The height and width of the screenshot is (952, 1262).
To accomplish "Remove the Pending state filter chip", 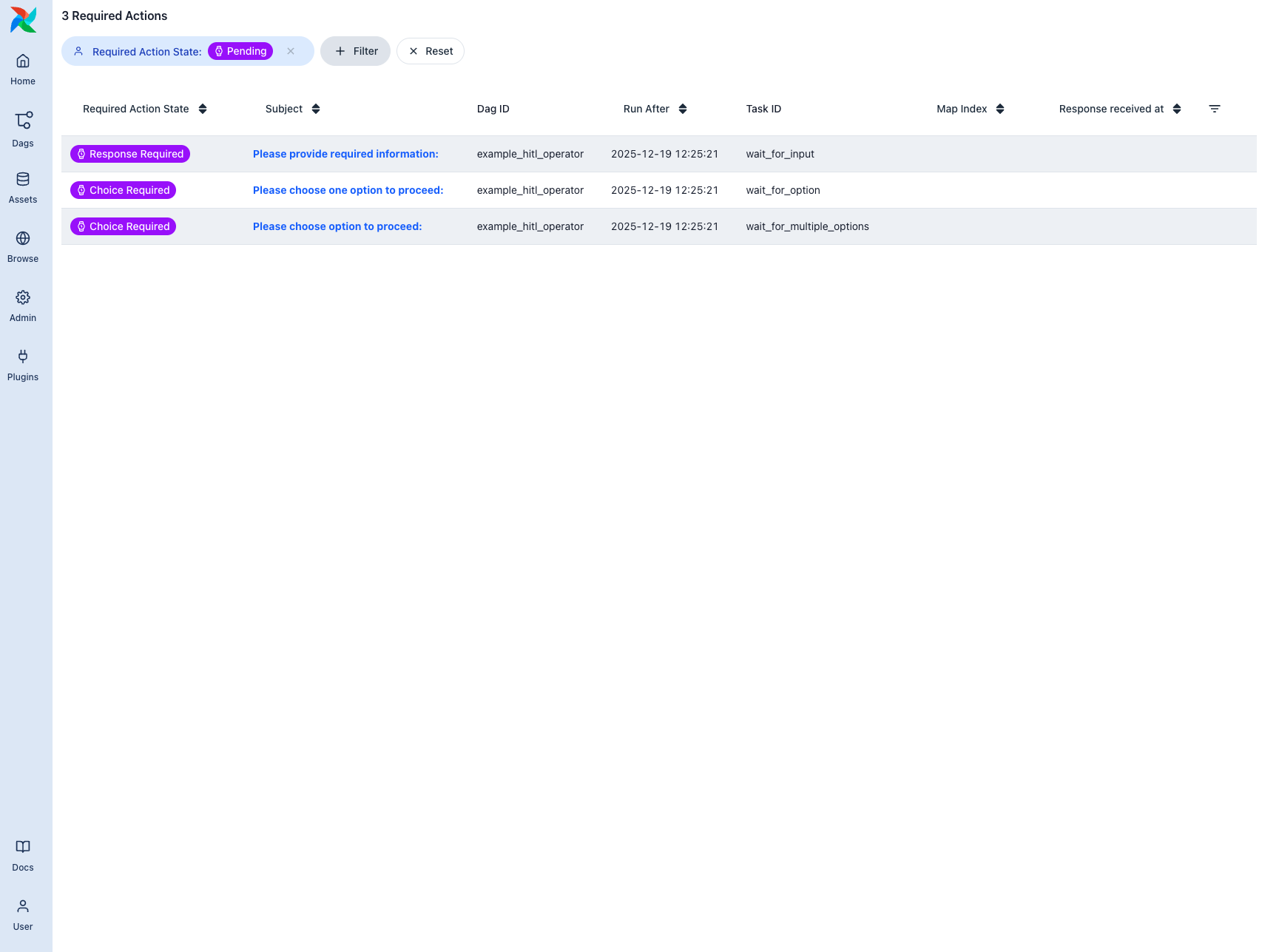I will pos(291,51).
